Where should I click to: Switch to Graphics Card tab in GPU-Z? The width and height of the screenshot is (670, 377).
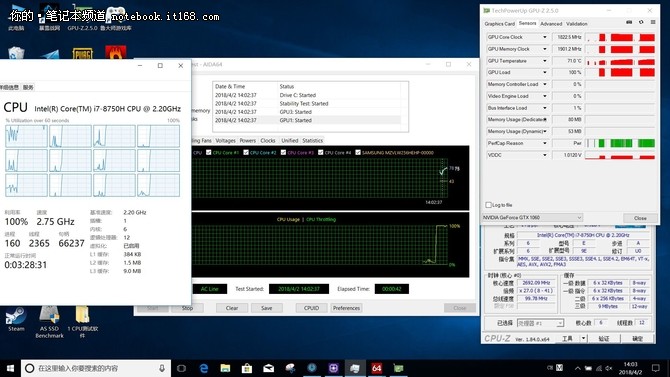point(500,24)
